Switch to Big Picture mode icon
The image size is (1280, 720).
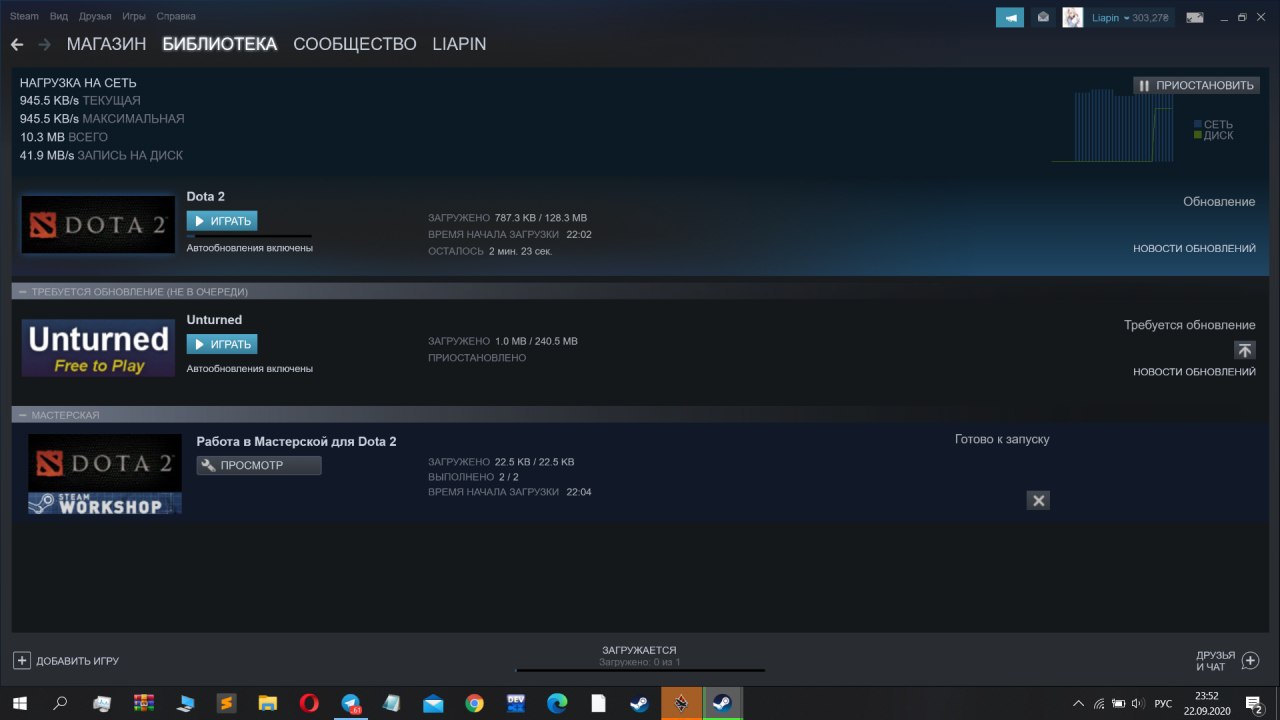tap(1194, 17)
